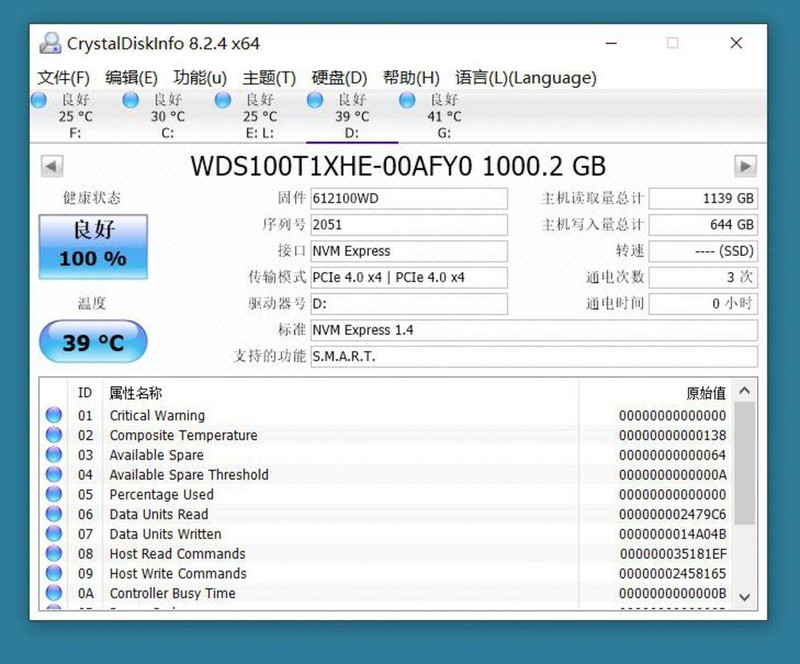800x664 pixels.
Task: Click the blue 39 °C temperature gauge
Action: click(93, 341)
